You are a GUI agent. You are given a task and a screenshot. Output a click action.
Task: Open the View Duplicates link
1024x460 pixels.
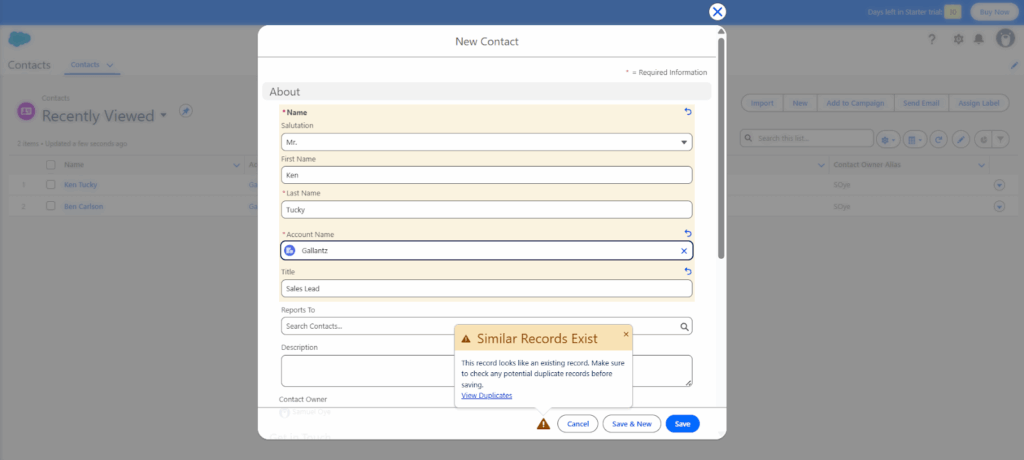coord(486,396)
